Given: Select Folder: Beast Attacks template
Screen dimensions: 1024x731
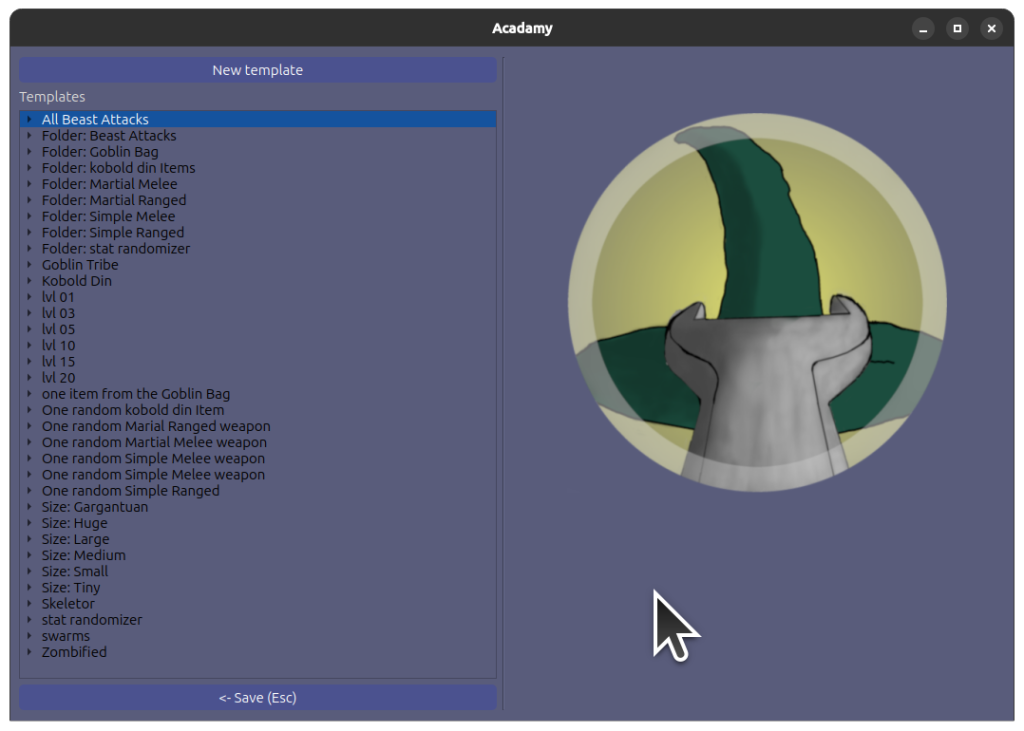Looking at the screenshot, I should [108, 136].
